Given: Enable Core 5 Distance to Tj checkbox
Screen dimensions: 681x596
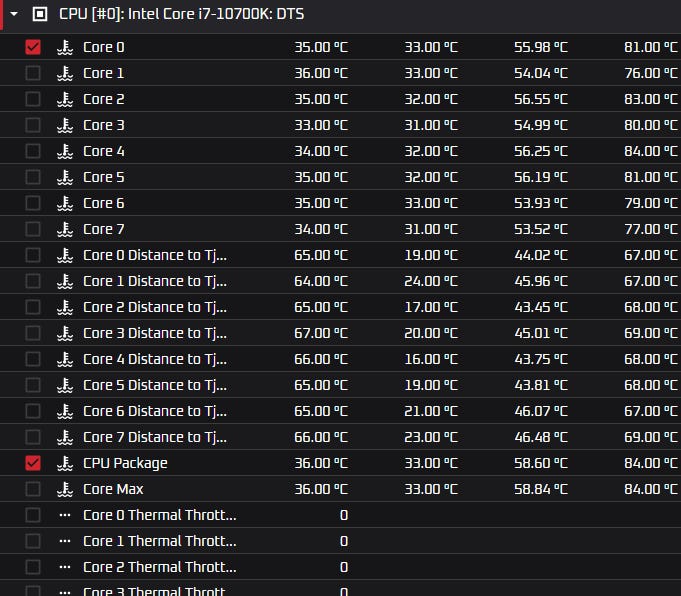Looking at the screenshot, I should click(x=33, y=385).
